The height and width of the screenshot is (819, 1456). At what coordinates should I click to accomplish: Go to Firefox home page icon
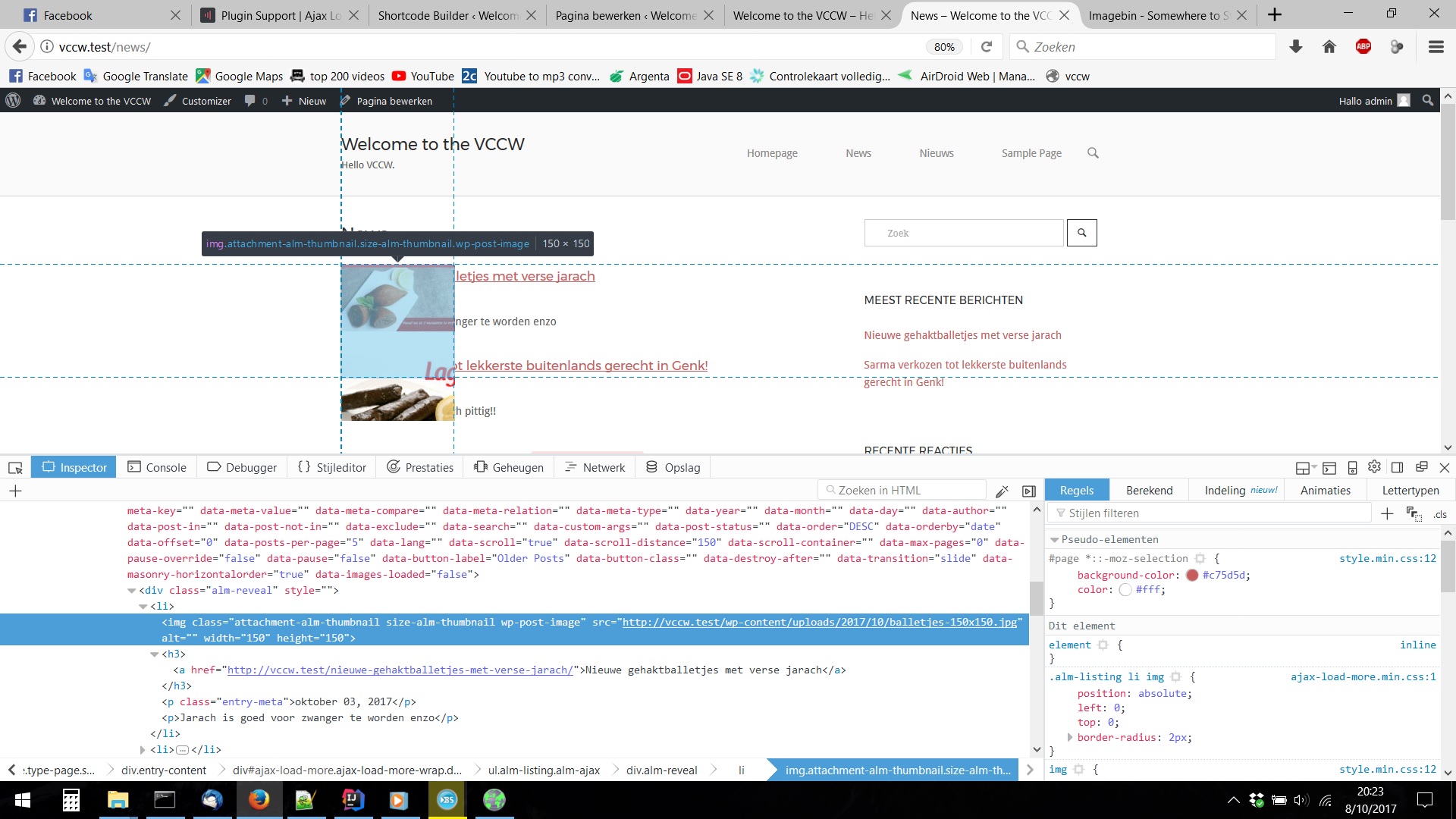pos(1329,47)
